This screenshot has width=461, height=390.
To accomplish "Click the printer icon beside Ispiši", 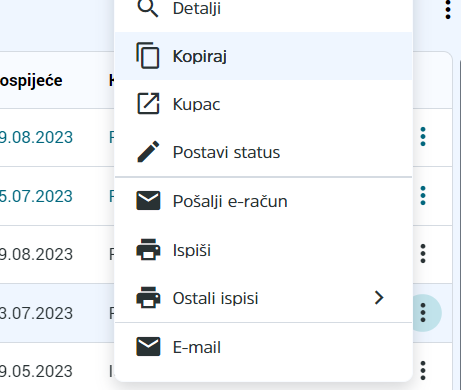I will (x=148, y=249).
